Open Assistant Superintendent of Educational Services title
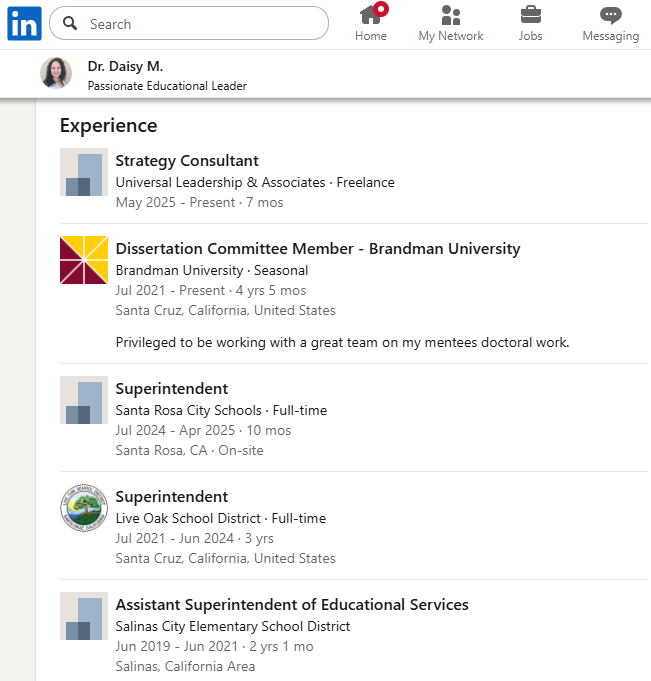The image size is (651, 681). [x=292, y=604]
